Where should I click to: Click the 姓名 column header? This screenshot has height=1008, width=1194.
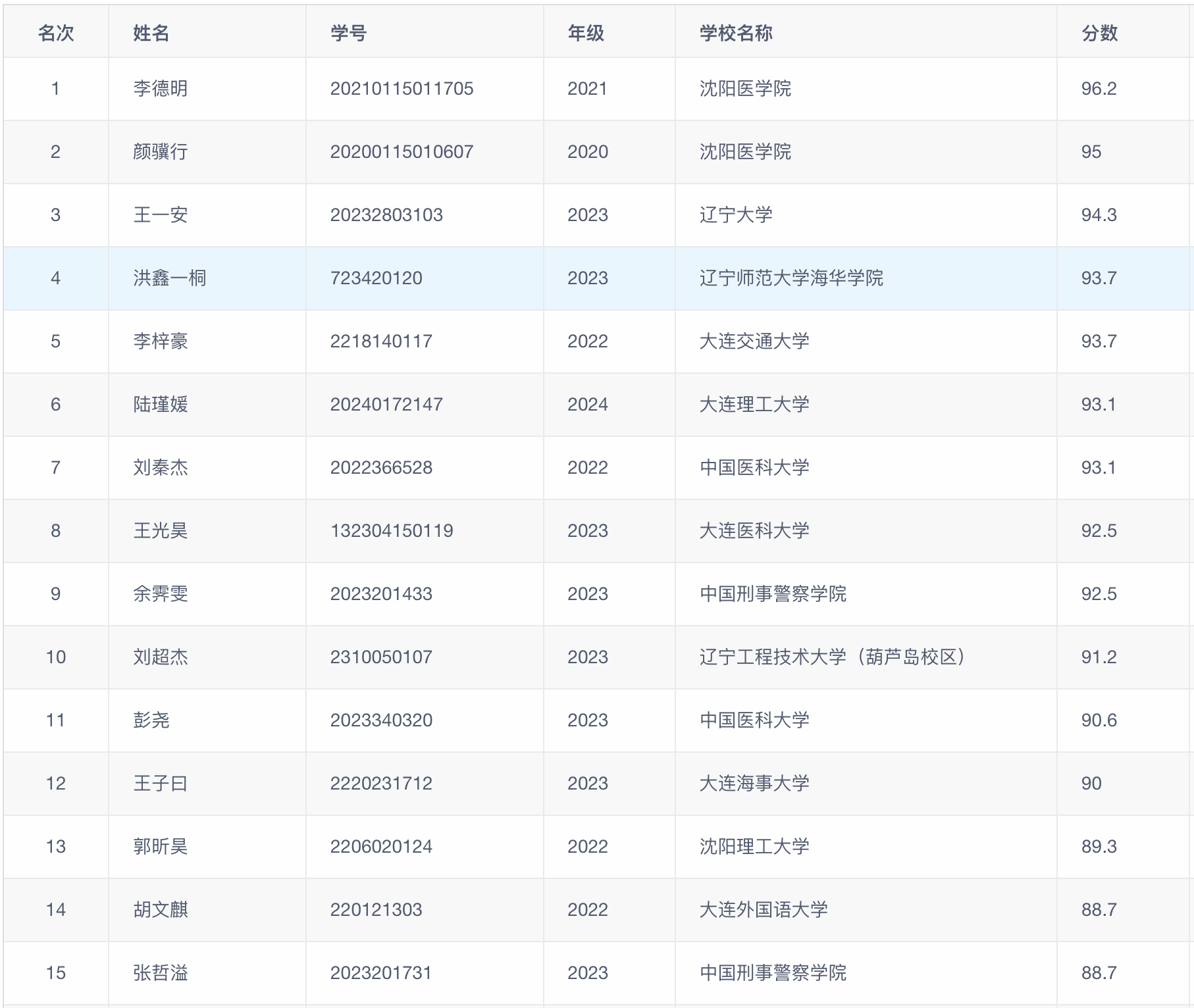tap(151, 33)
